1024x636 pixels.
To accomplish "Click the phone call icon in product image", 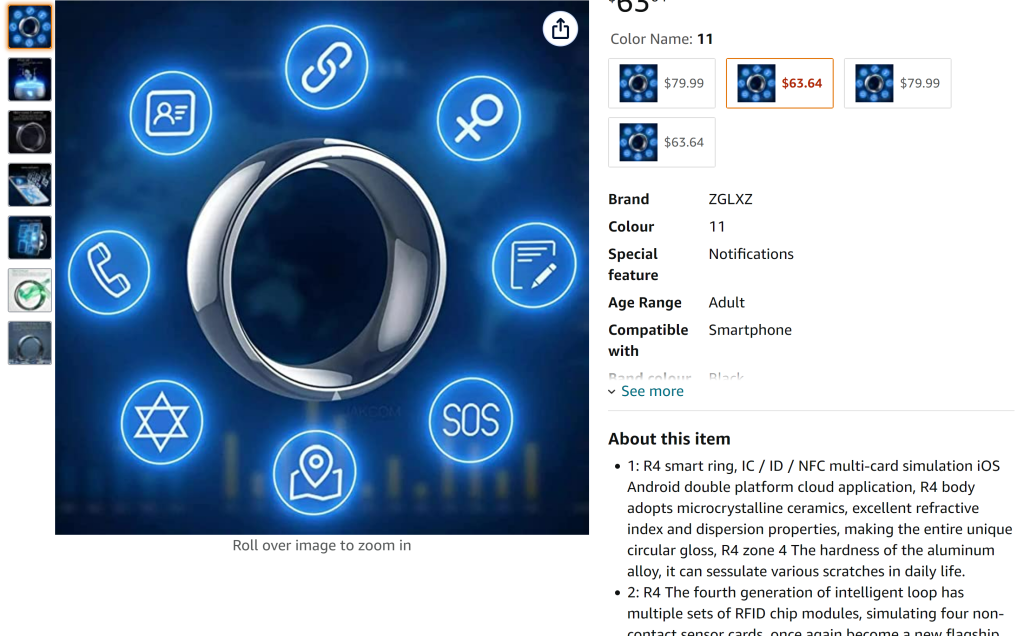I will pos(109,271).
